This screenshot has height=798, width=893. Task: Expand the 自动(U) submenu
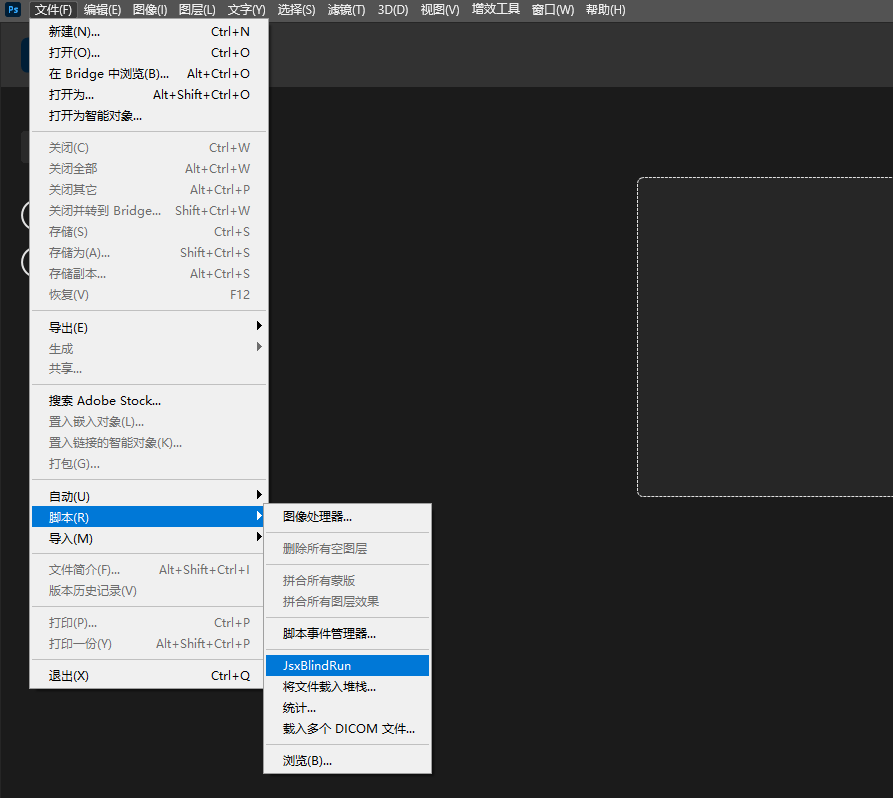[x=70, y=496]
